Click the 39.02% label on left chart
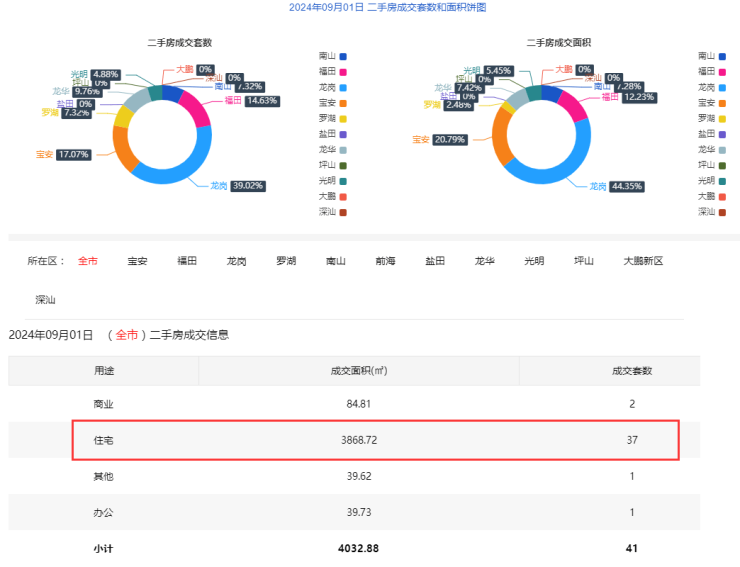This screenshot has height=567, width=740. click(249, 186)
